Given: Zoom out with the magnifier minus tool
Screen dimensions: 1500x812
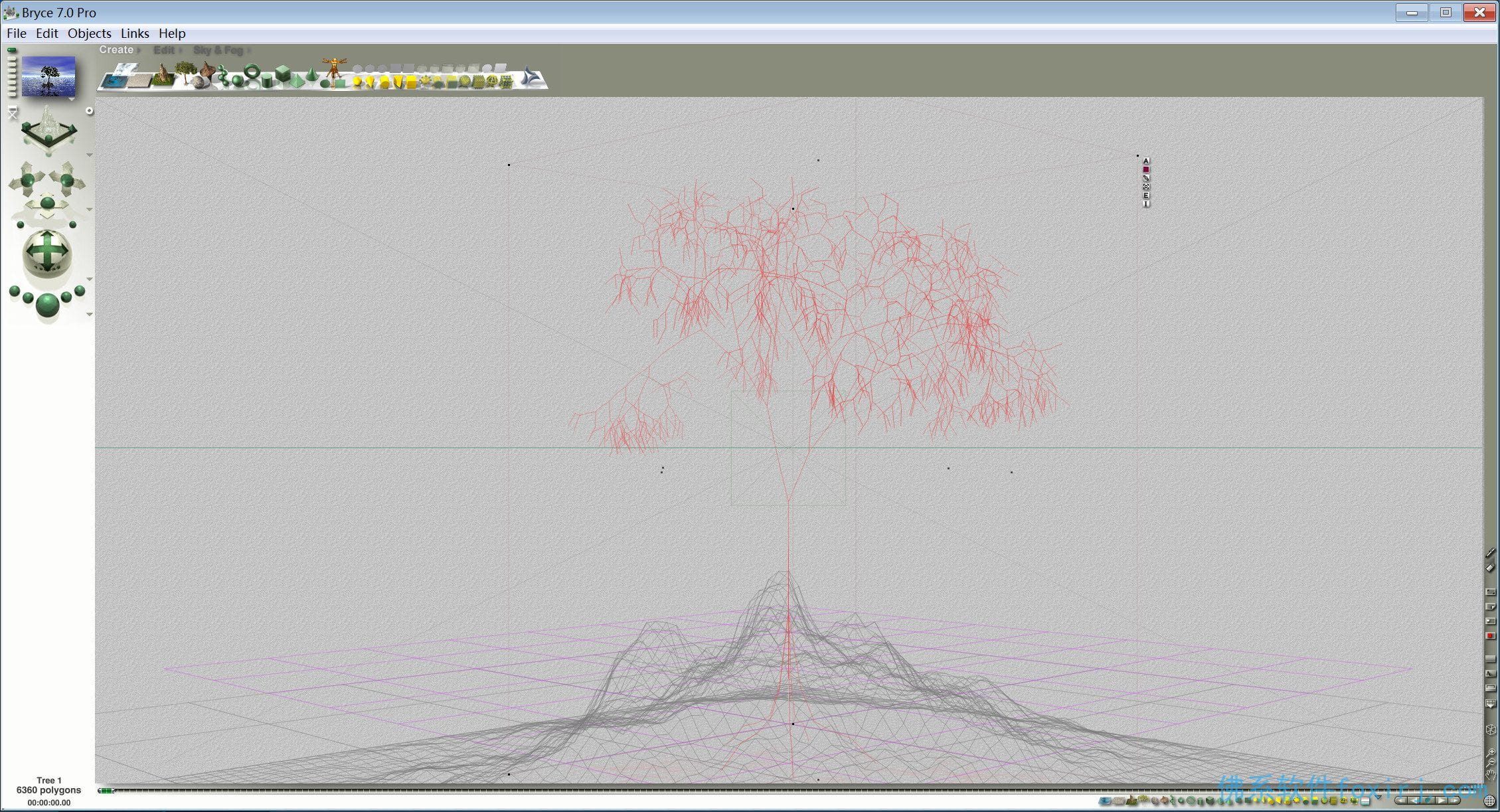Looking at the screenshot, I should click(1490, 764).
